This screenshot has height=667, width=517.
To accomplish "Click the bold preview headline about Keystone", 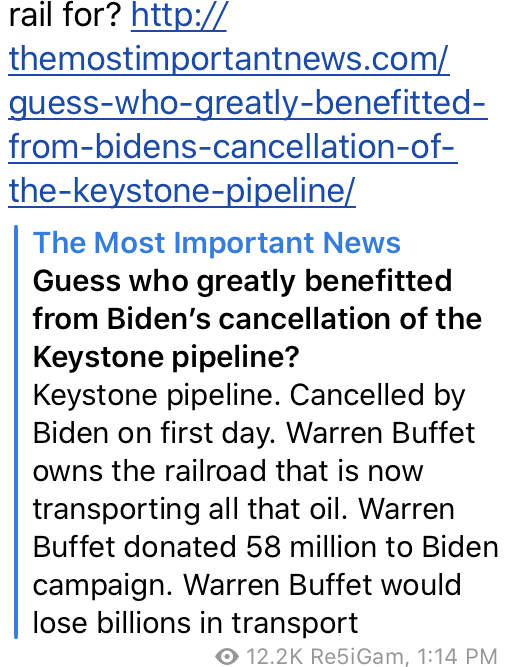I will pyautogui.click(x=257, y=319).
